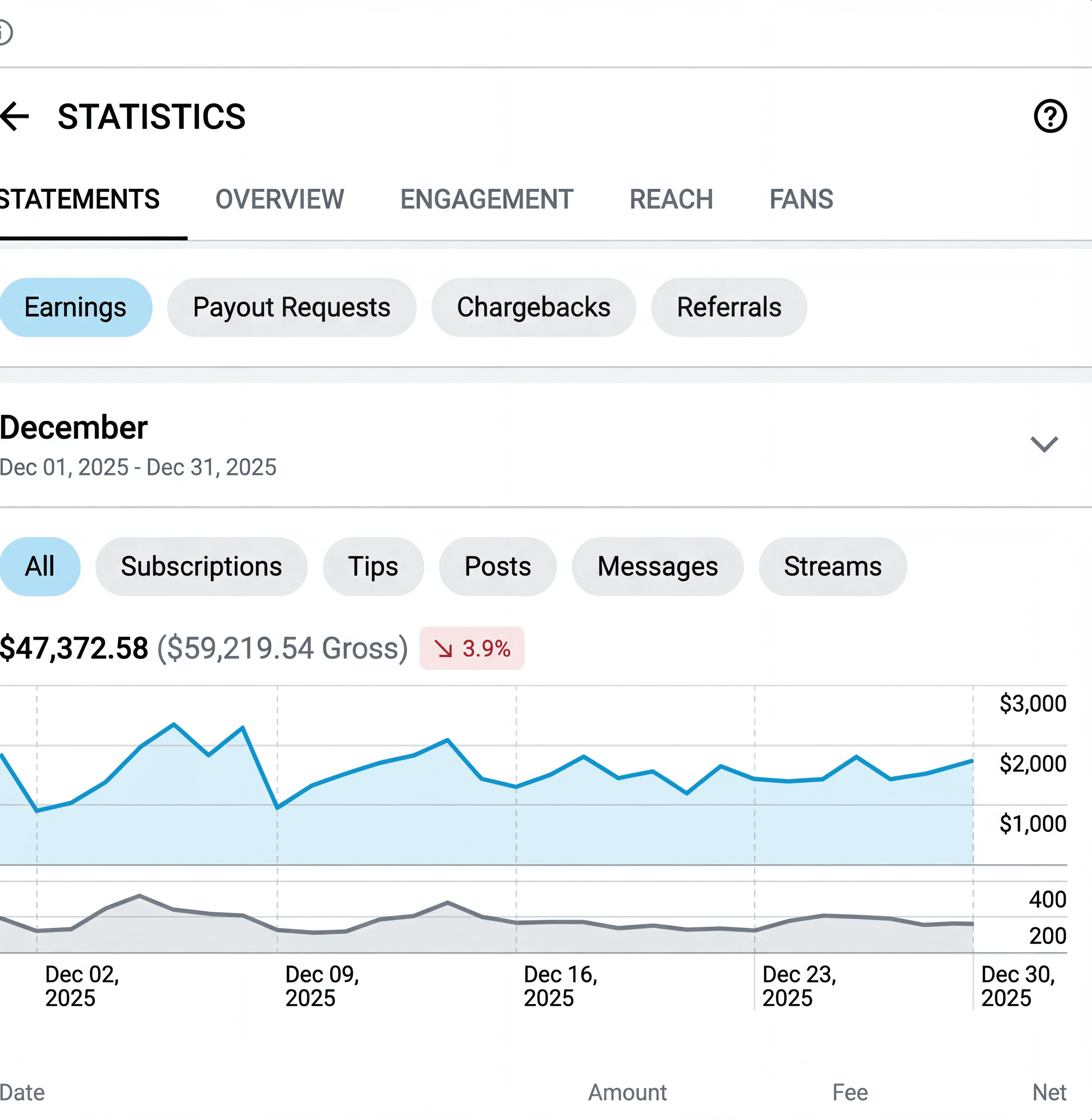
Task: Expand the December date range chevron
Action: click(1044, 444)
